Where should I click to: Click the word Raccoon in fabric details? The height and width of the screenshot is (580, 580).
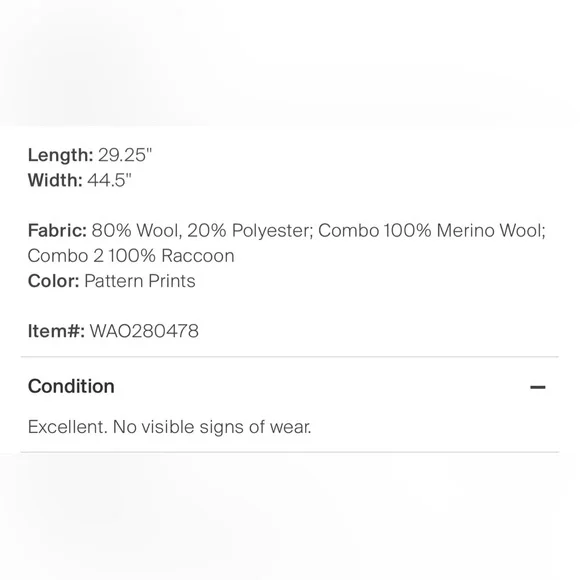198,256
